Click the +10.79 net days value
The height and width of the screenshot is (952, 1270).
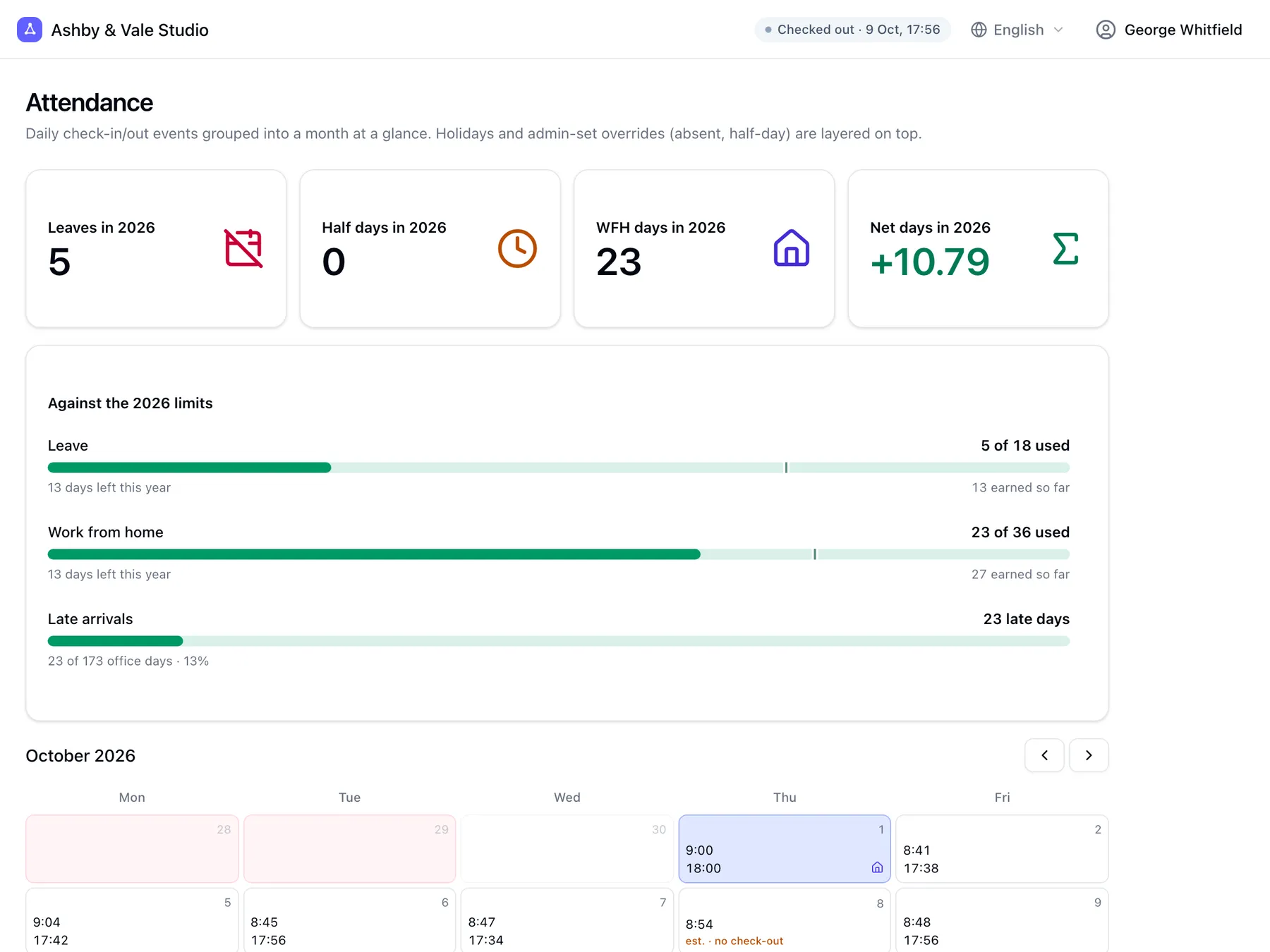click(930, 262)
